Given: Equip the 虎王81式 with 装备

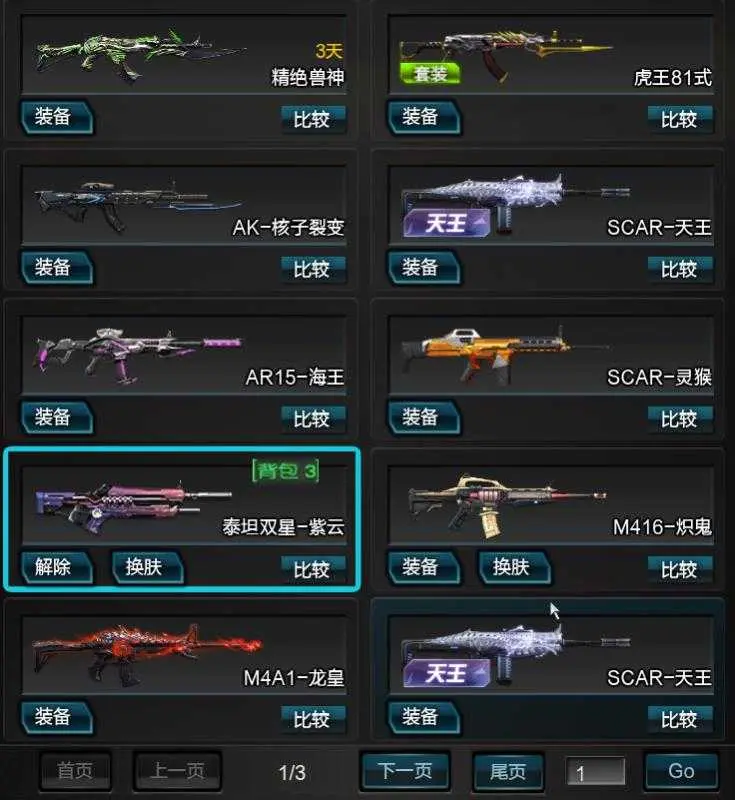Looking at the screenshot, I should coord(424,117).
